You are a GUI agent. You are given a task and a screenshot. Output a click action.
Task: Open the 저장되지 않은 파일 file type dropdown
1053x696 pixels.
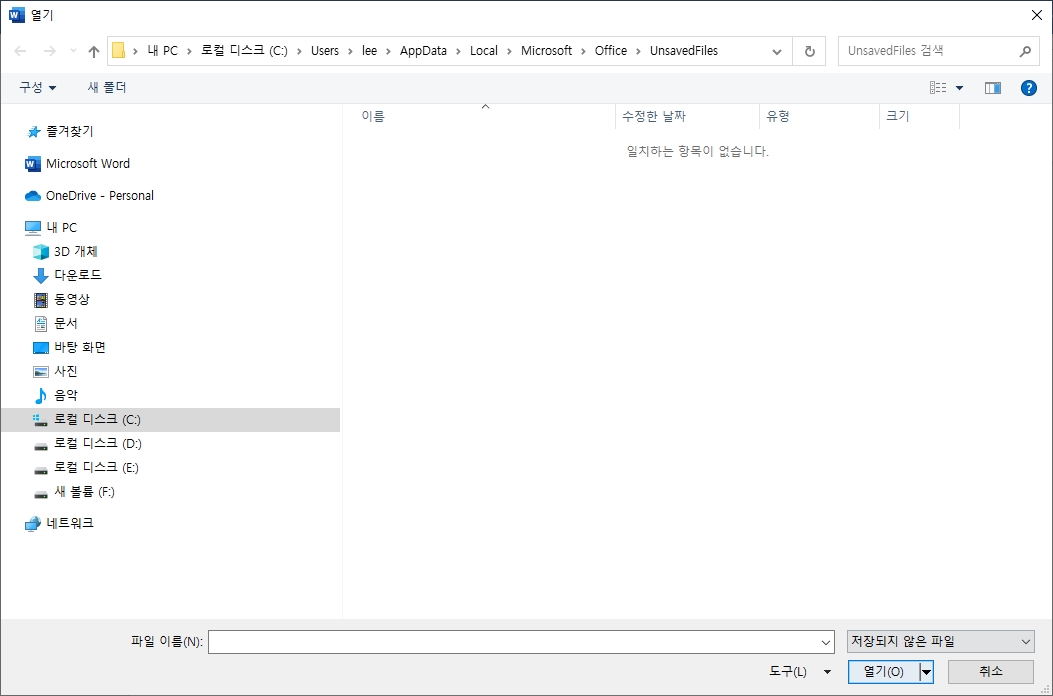940,642
